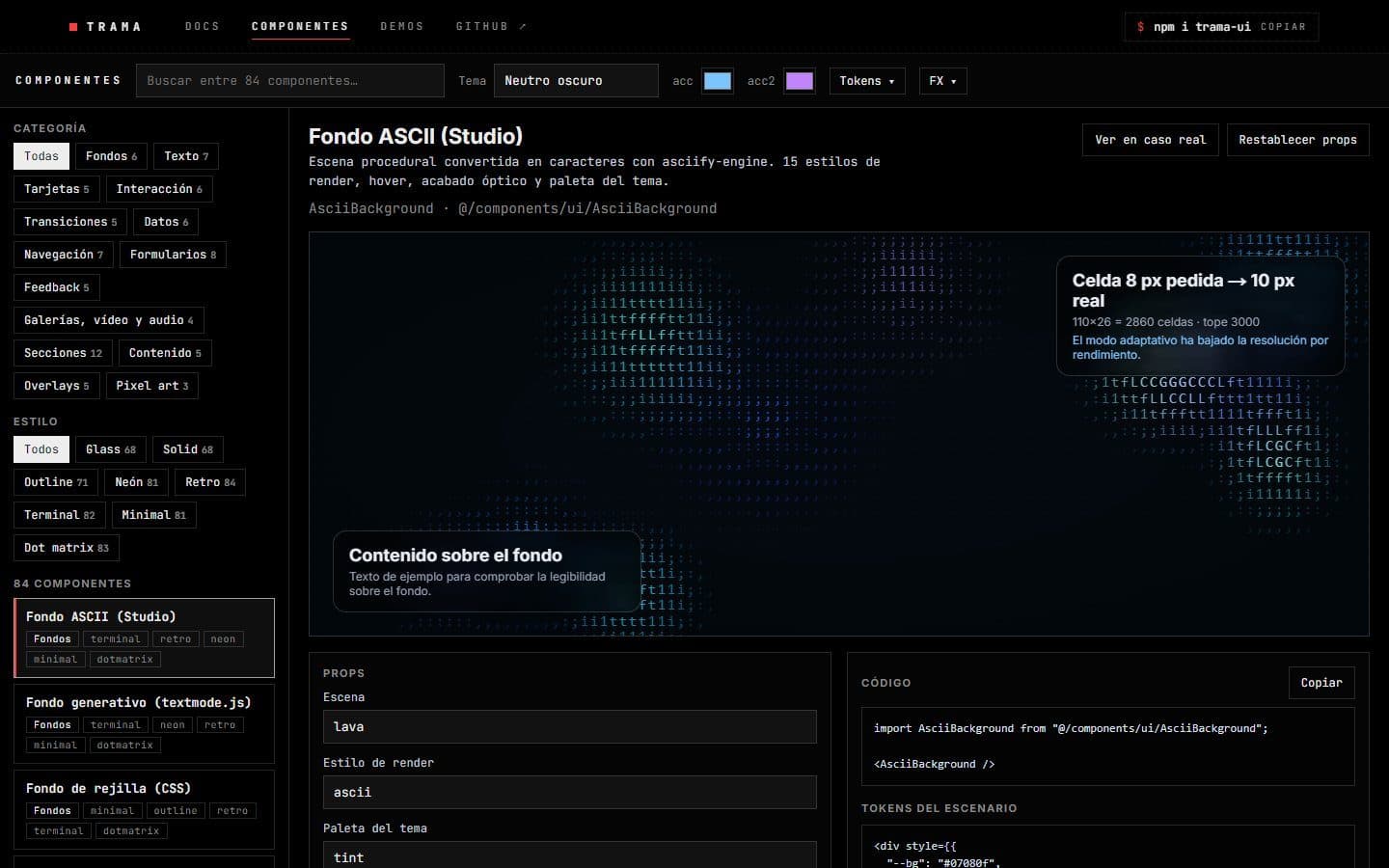Select the Todas category filter

click(x=41, y=156)
